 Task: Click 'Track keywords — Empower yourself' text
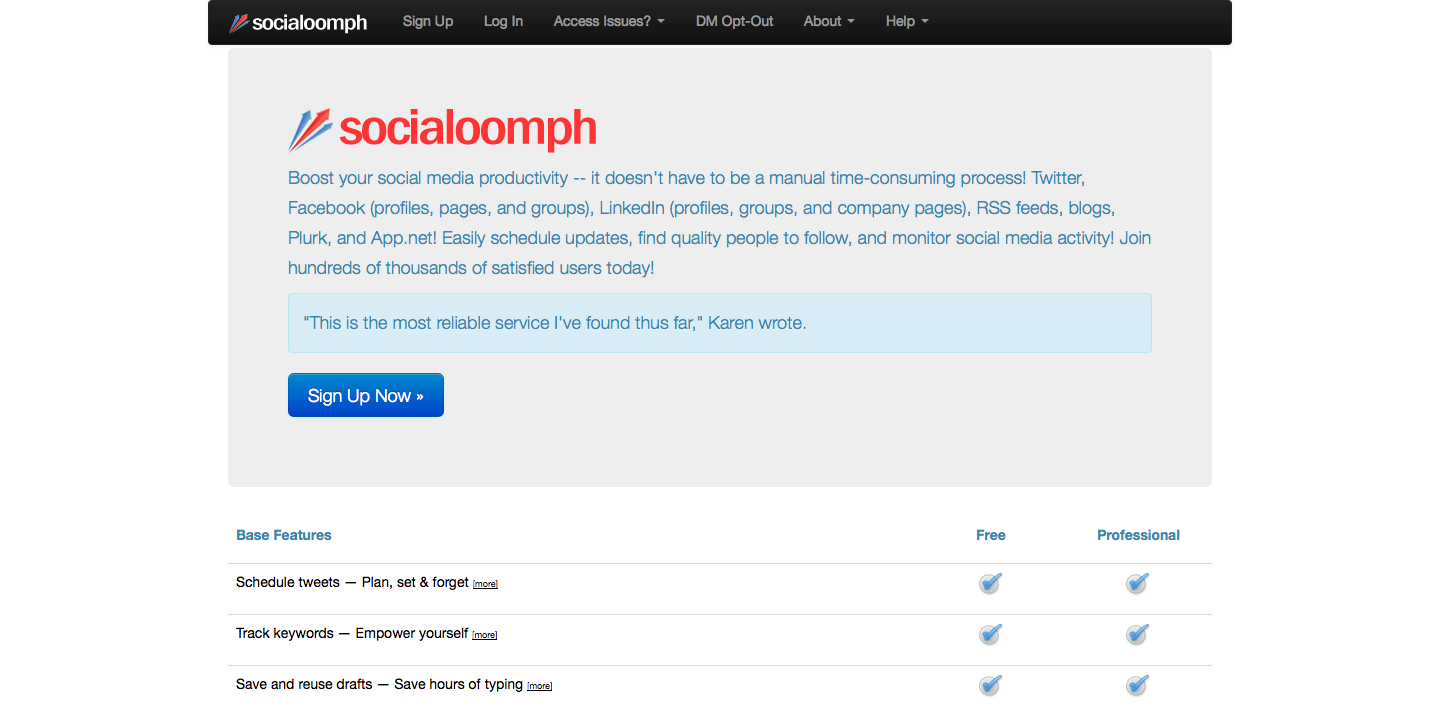point(352,633)
